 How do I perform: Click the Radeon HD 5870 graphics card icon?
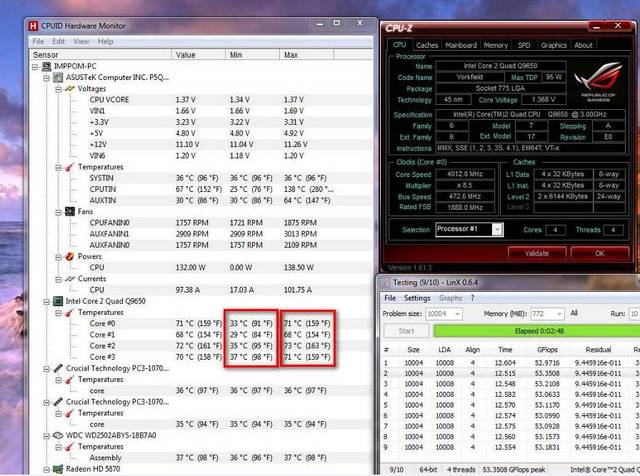[57, 469]
